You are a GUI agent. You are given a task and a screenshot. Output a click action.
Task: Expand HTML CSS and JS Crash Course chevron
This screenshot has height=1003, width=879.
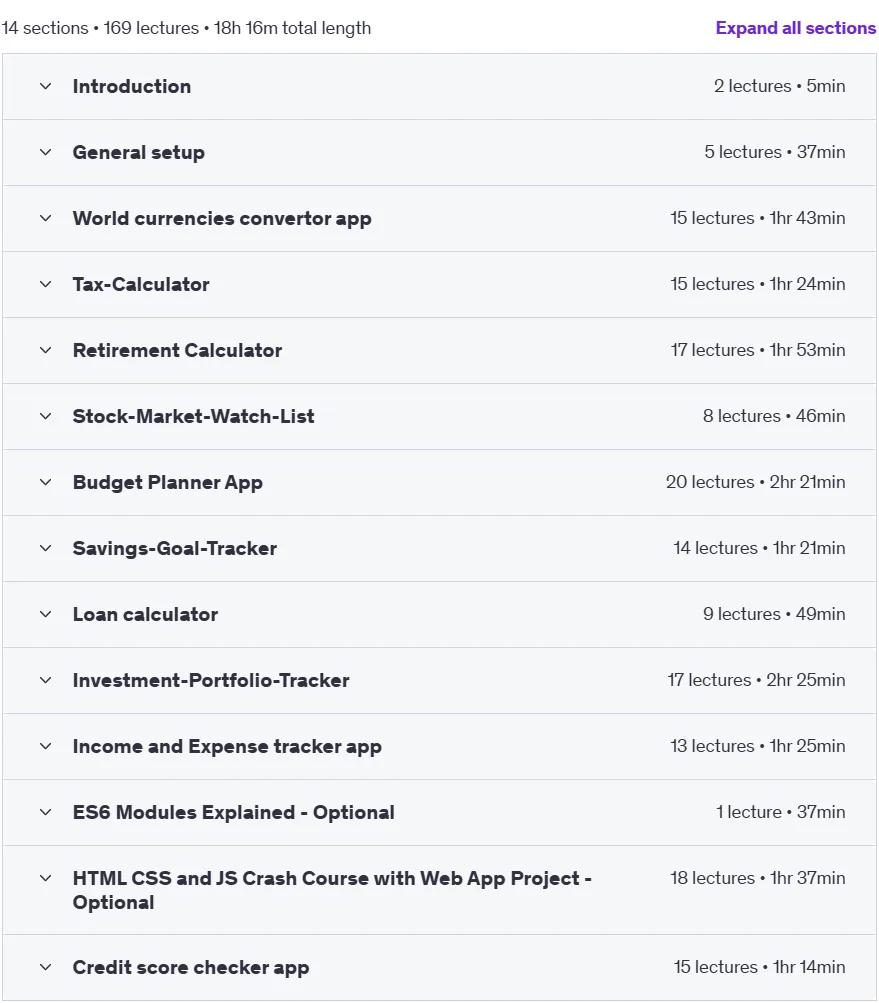tap(45, 878)
